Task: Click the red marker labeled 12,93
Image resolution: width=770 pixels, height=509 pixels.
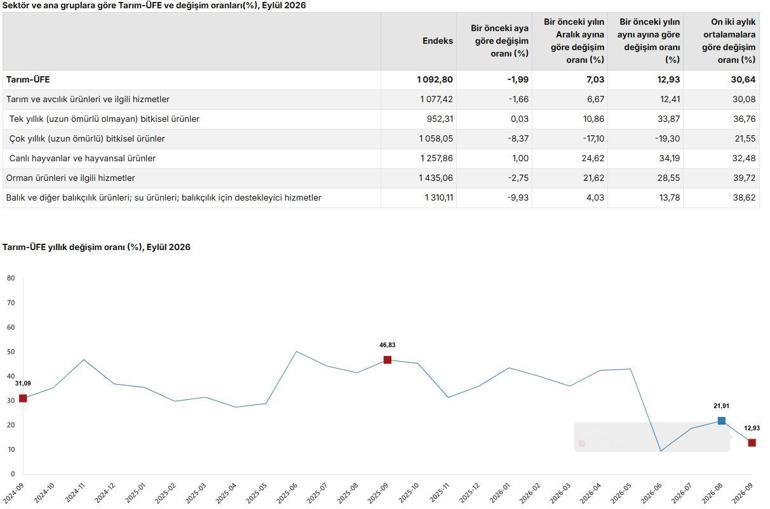Action: (752, 443)
